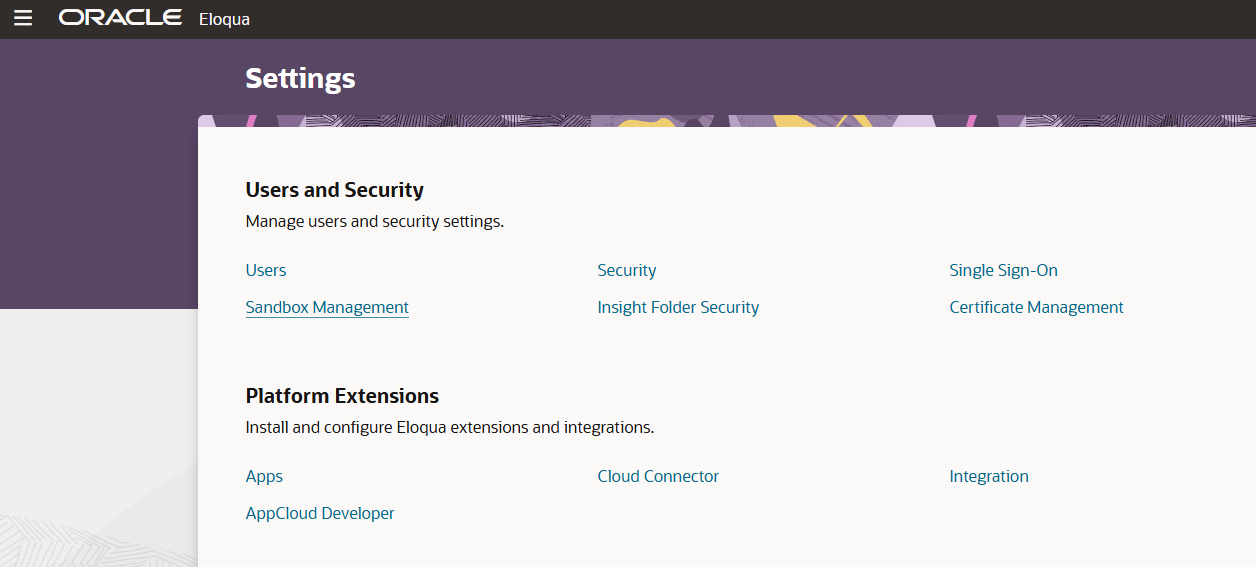Go to Single Sign-On settings
The image size is (1256, 567).
[1003, 270]
